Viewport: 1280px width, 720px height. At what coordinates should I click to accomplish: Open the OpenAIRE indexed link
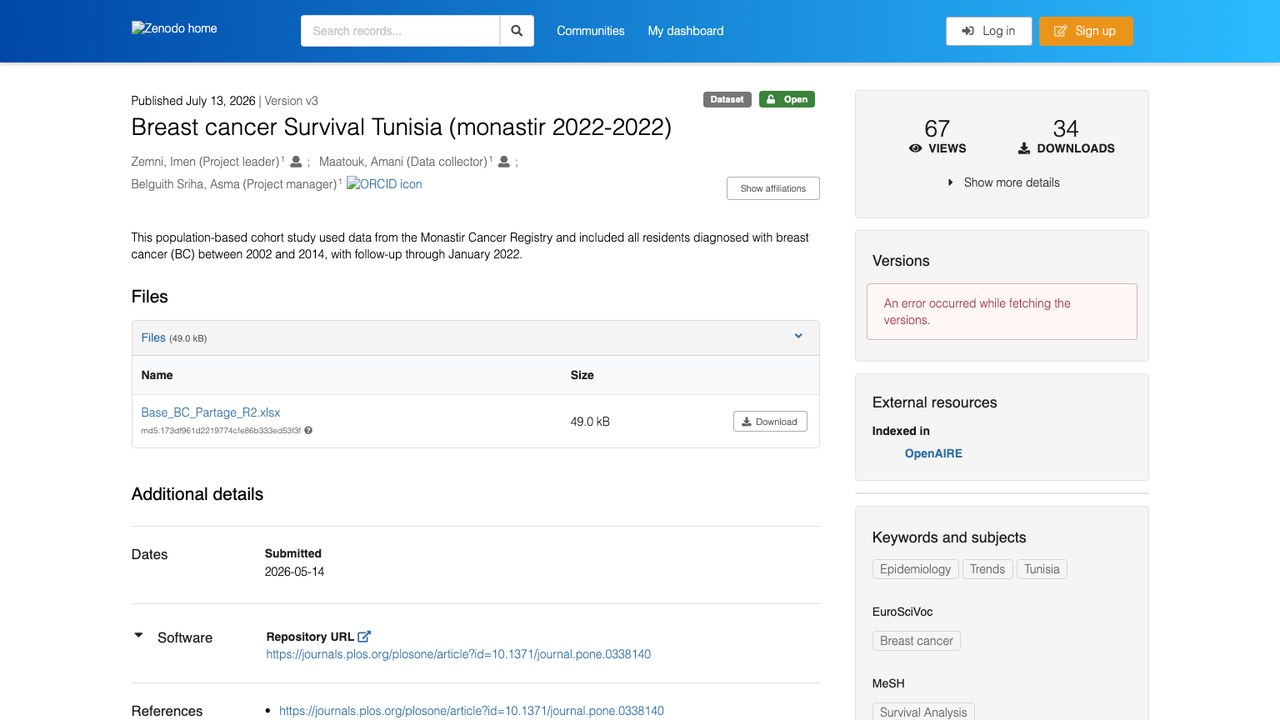tap(934, 453)
